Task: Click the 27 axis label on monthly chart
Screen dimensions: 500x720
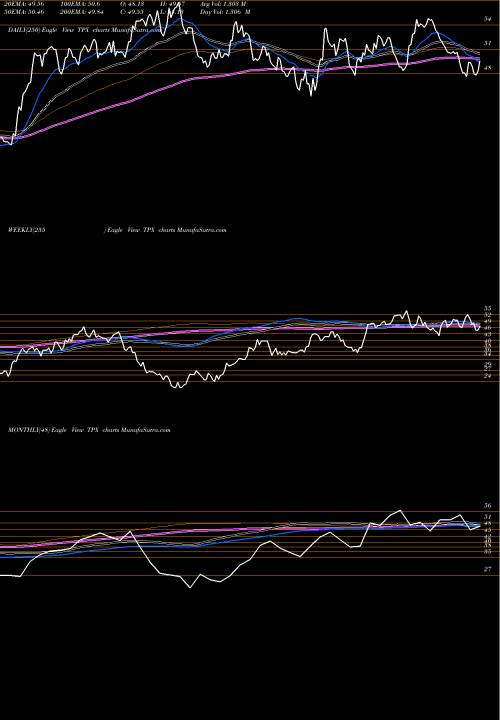Action: pos(488,569)
